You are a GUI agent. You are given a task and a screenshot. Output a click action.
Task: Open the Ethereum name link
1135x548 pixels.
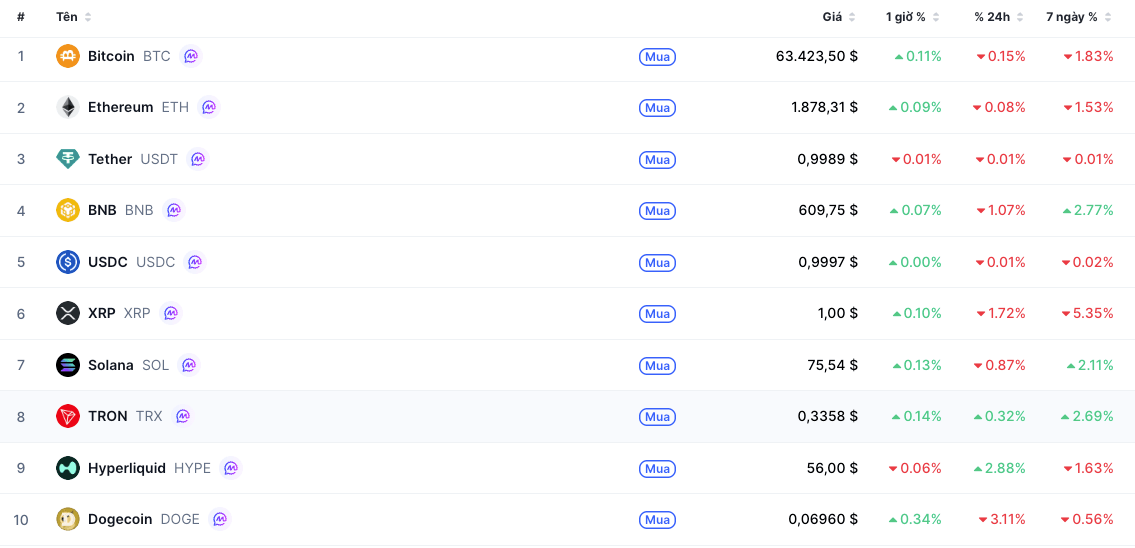(x=121, y=107)
